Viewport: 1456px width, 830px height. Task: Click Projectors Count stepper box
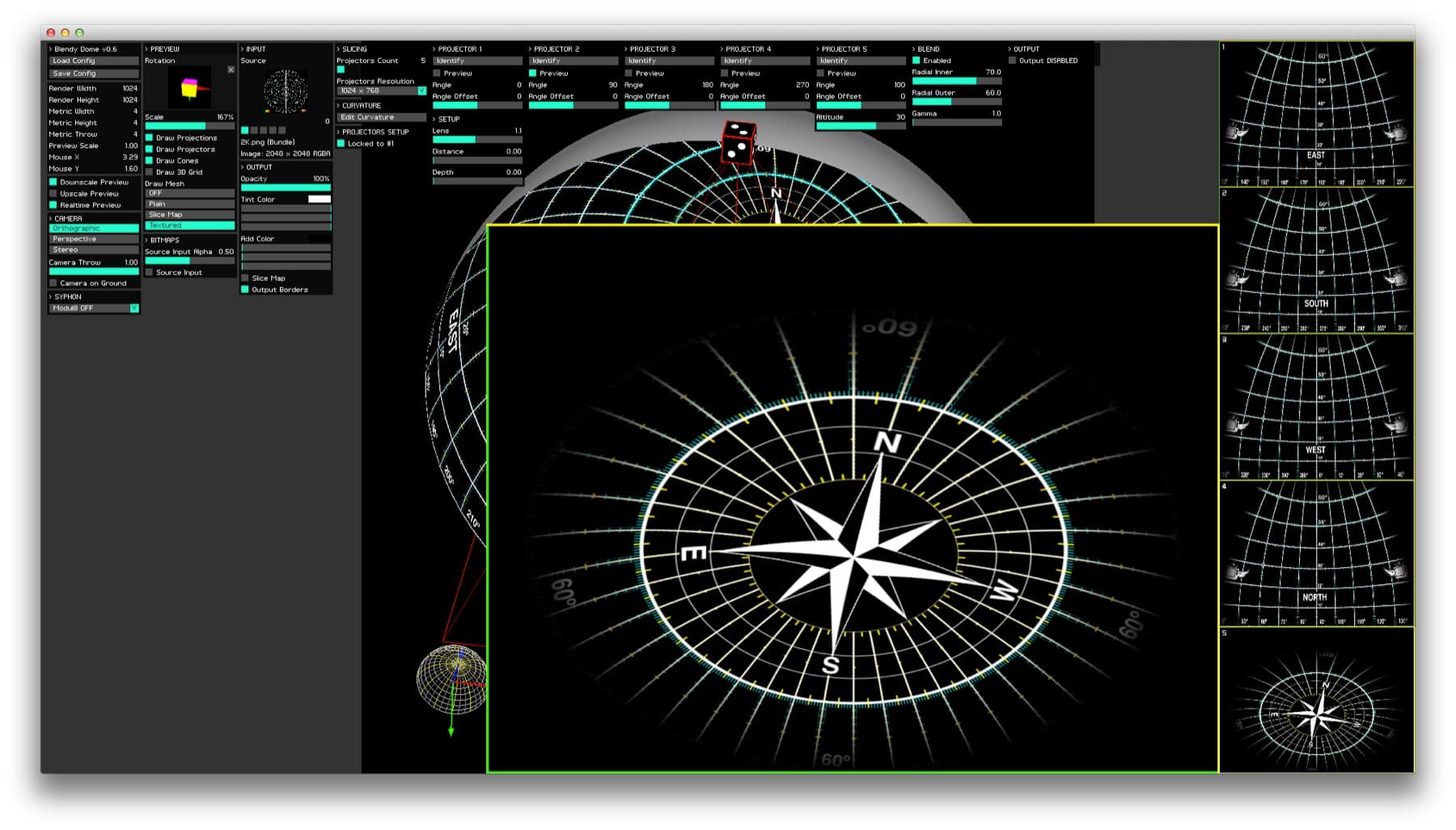[341, 70]
